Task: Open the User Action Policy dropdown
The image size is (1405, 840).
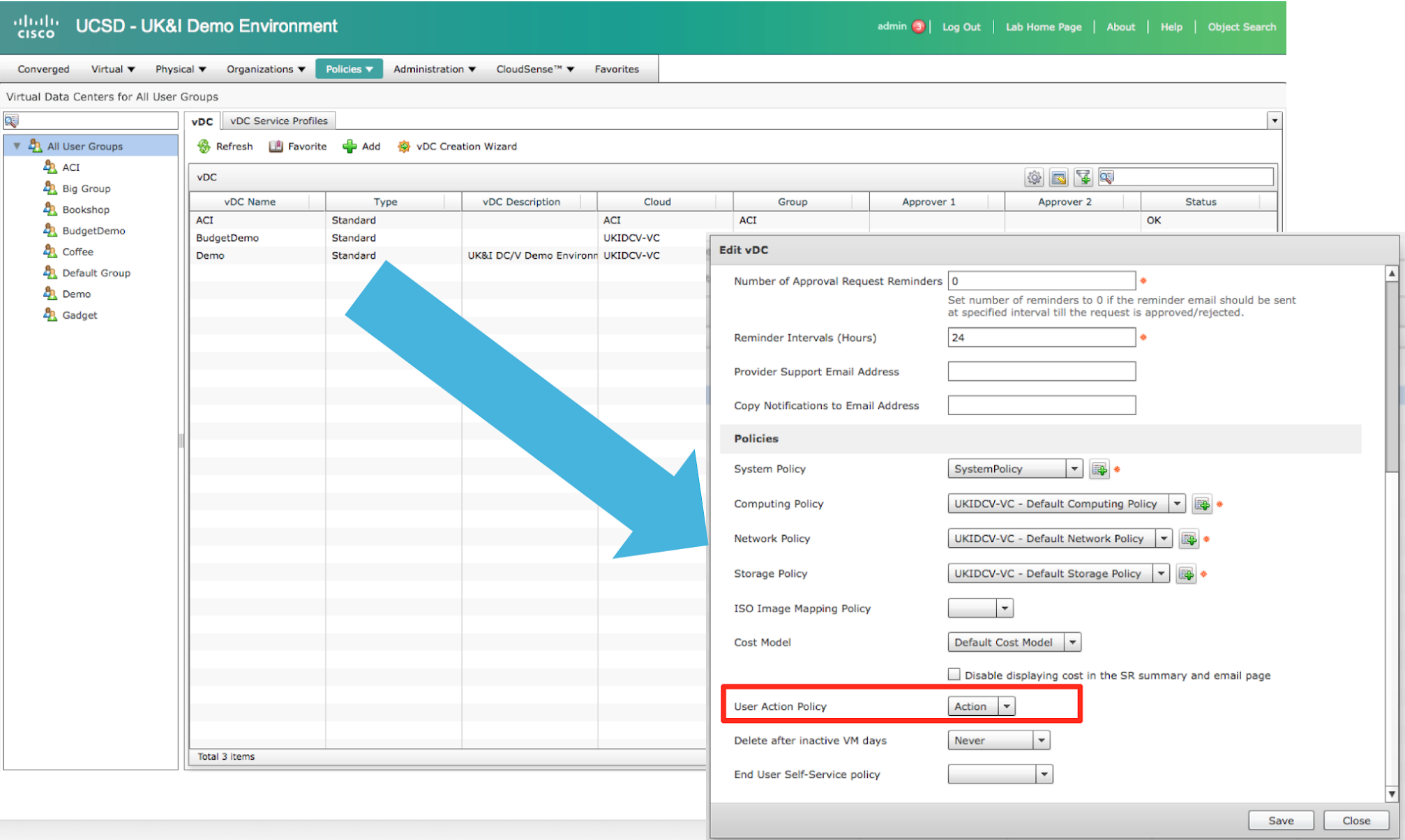Action: click(1007, 707)
